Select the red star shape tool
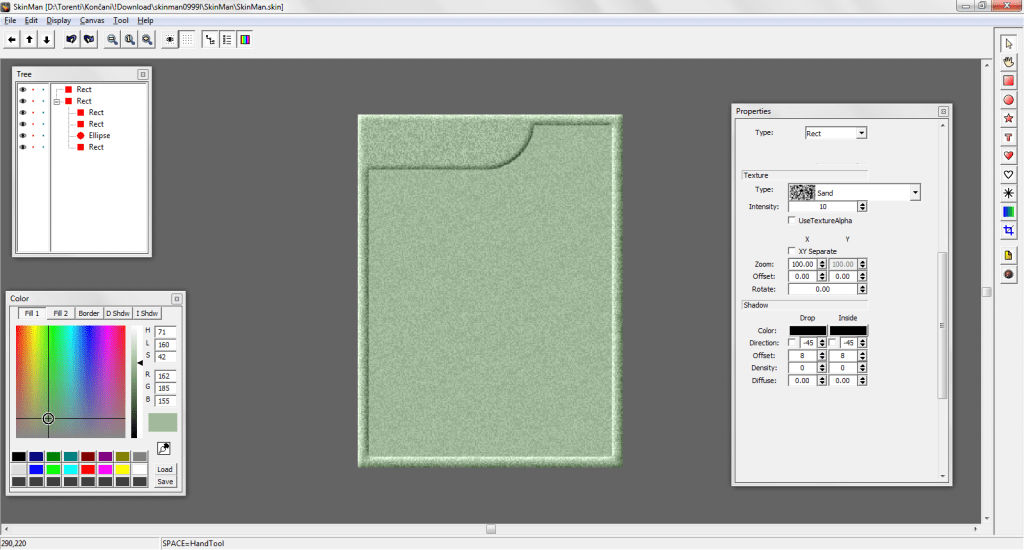The image size is (1024, 550). (x=1009, y=118)
